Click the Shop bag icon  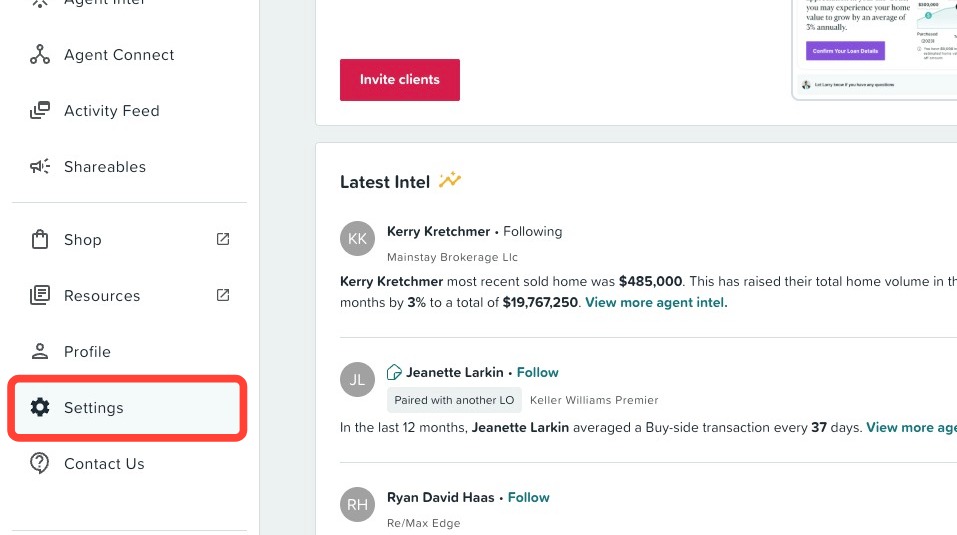40,239
